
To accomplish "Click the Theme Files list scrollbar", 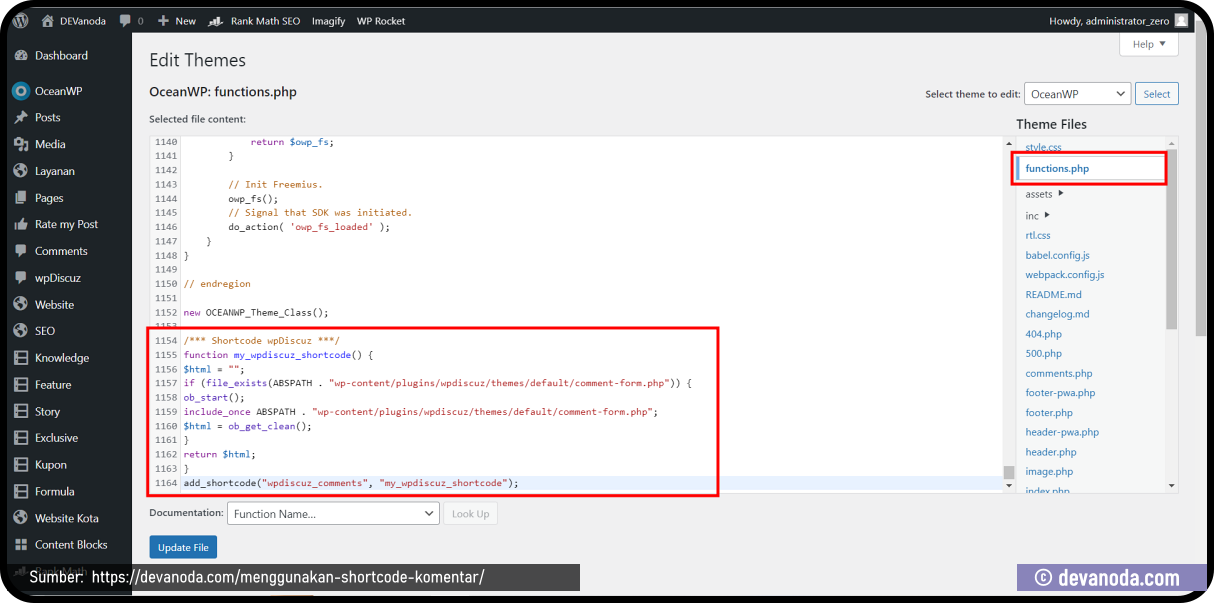I will click(x=1172, y=239).
